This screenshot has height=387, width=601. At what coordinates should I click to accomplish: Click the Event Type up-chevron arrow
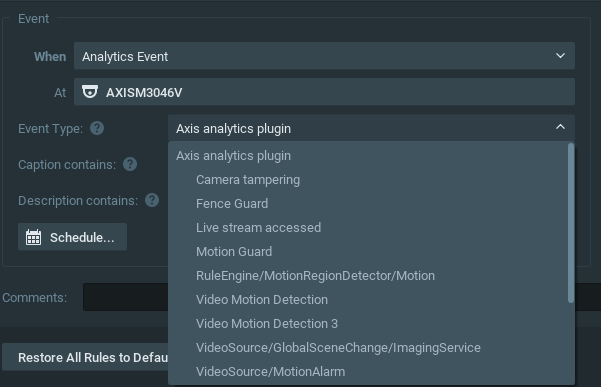click(560, 127)
